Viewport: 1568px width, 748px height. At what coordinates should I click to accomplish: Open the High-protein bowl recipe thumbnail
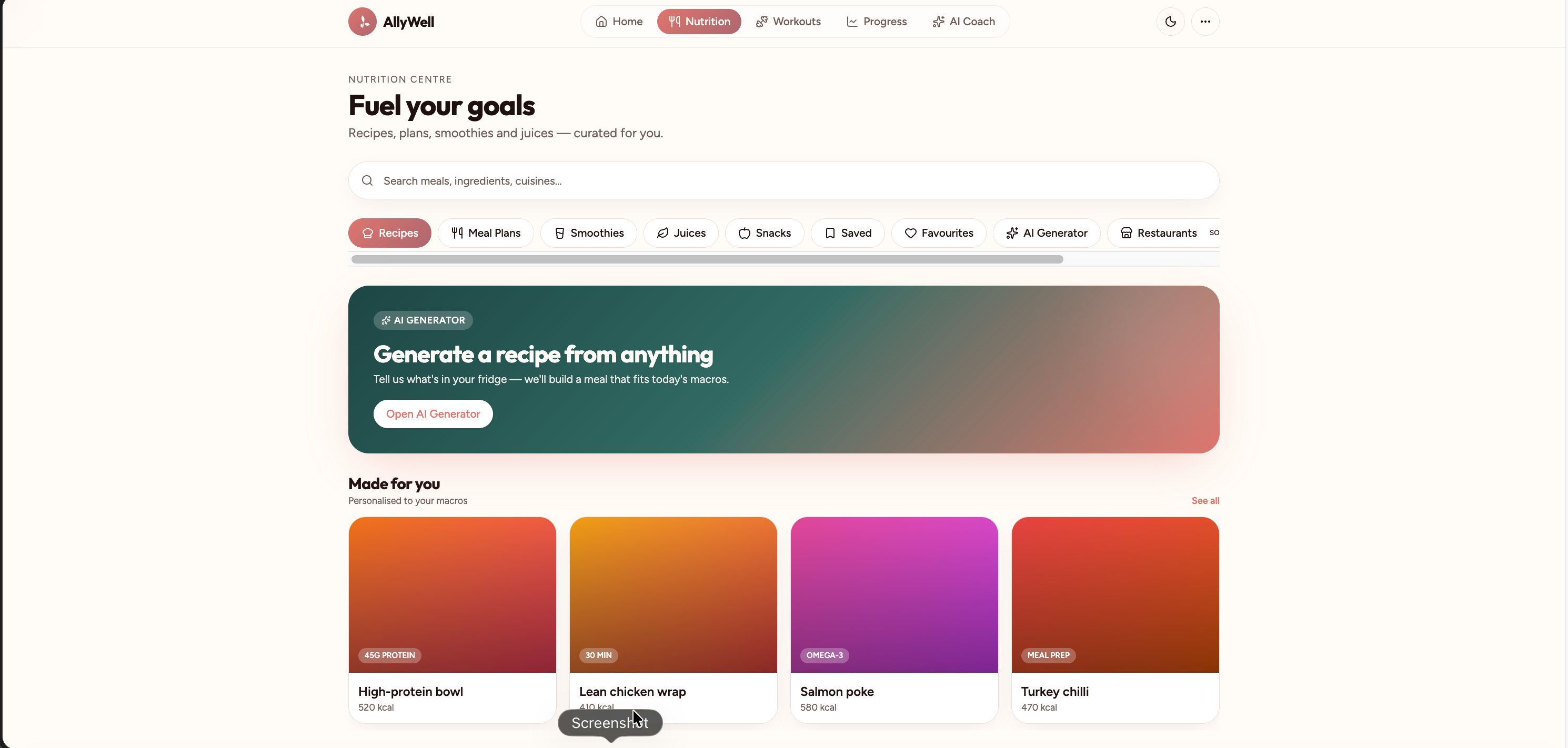point(453,594)
